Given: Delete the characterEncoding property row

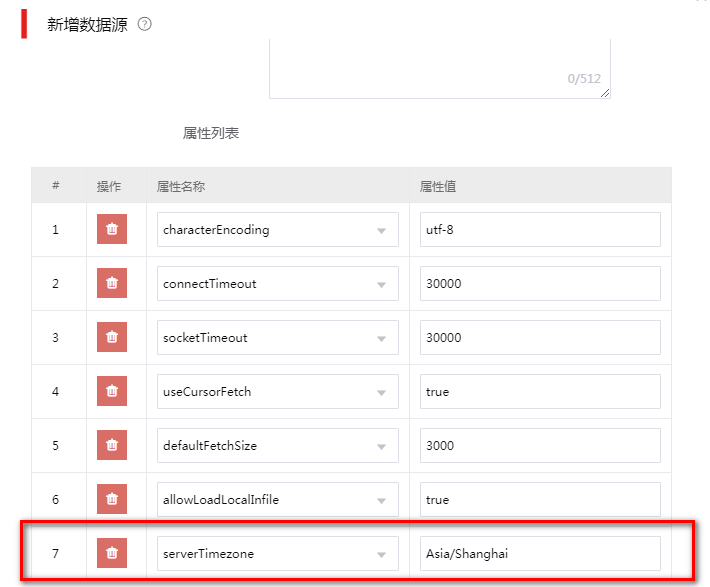Looking at the screenshot, I should [x=112, y=229].
